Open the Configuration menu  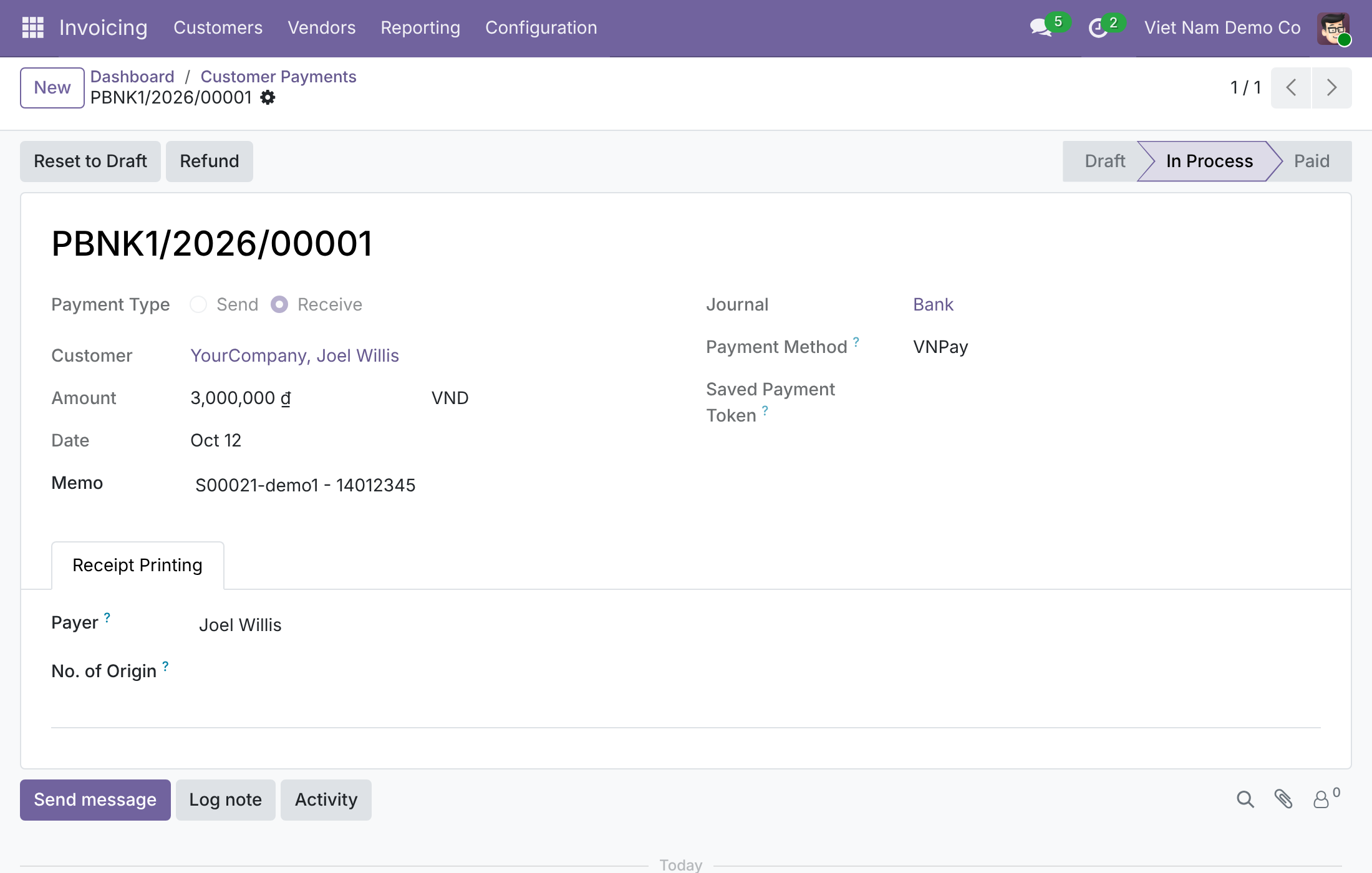(x=541, y=27)
